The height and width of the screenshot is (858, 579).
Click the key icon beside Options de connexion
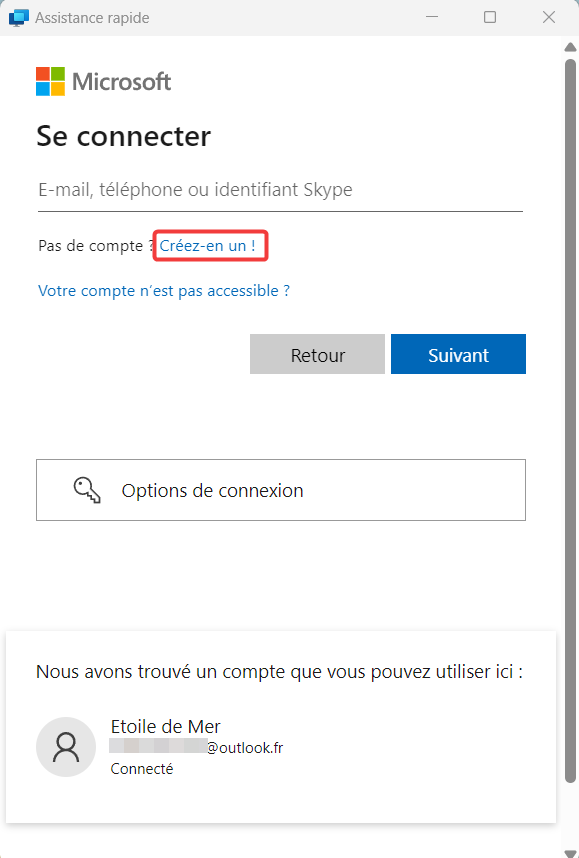pos(87,490)
